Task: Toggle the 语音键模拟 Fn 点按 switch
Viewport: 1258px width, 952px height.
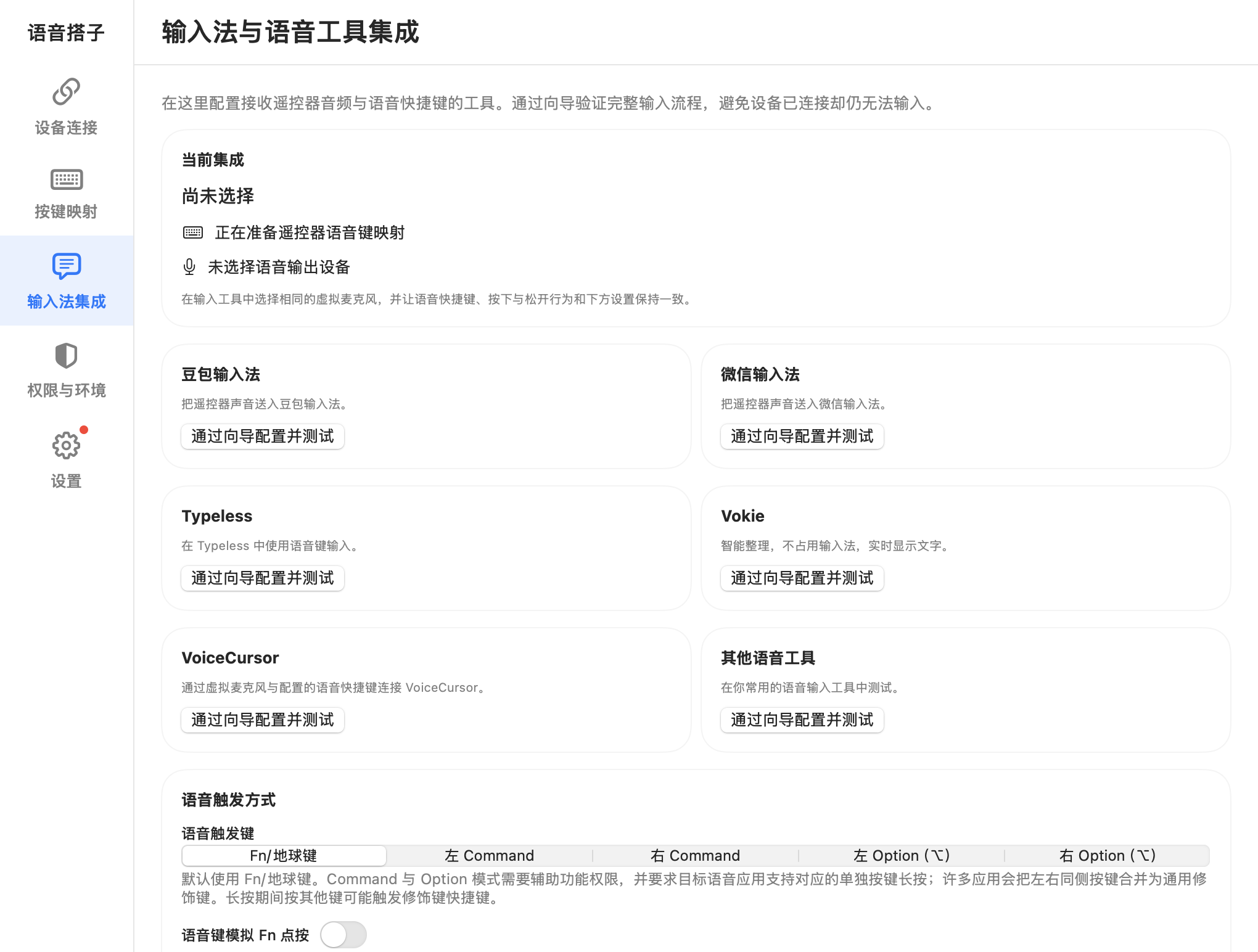Action: coord(343,935)
